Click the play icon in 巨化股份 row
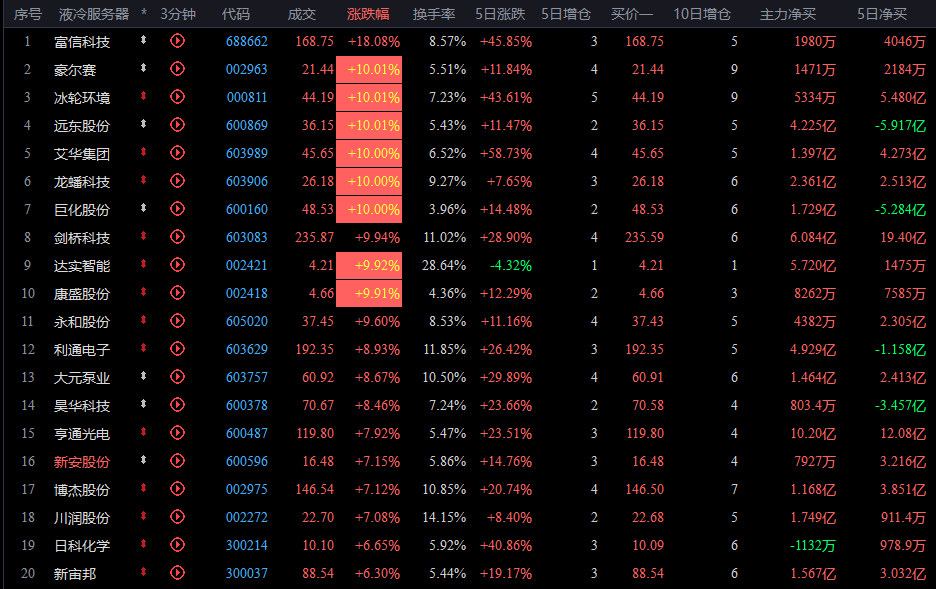 coord(177,209)
